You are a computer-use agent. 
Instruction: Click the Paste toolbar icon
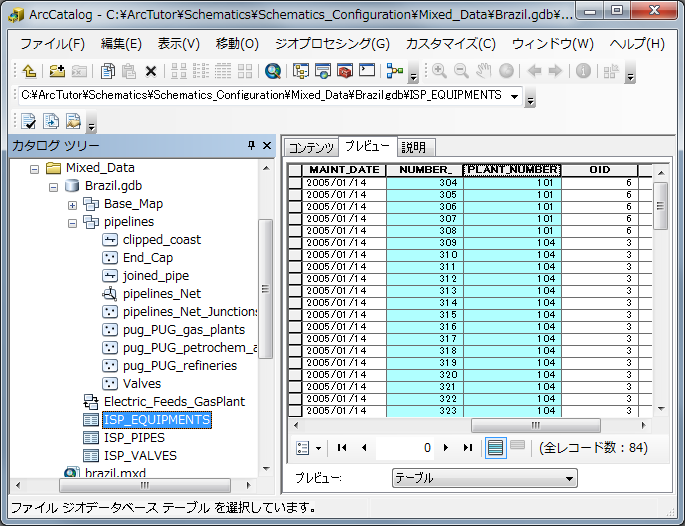click(x=129, y=71)
